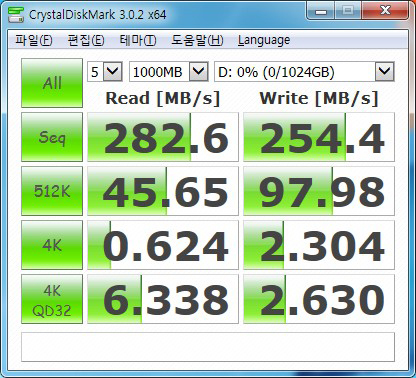Select the 512K read value 45.65
The height and width of the screenshot is (378, 416).
[163, 191]
